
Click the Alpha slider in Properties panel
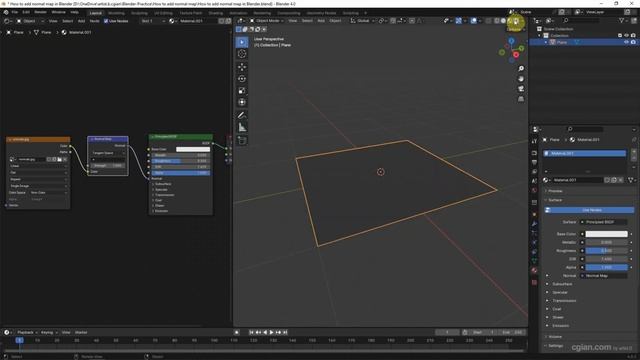pos(606,268)
